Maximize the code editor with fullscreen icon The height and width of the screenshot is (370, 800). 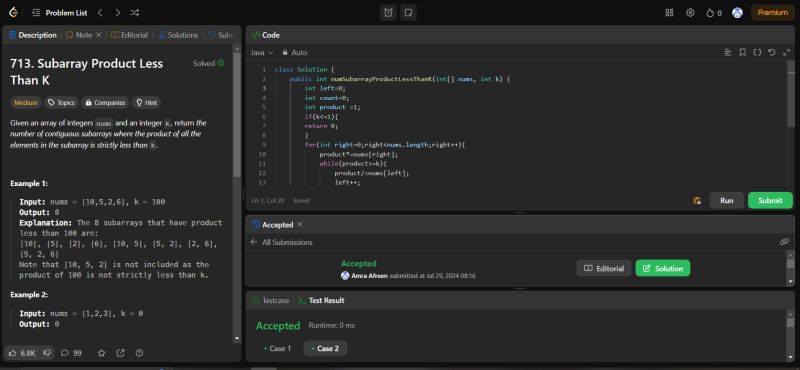(786, 53)
